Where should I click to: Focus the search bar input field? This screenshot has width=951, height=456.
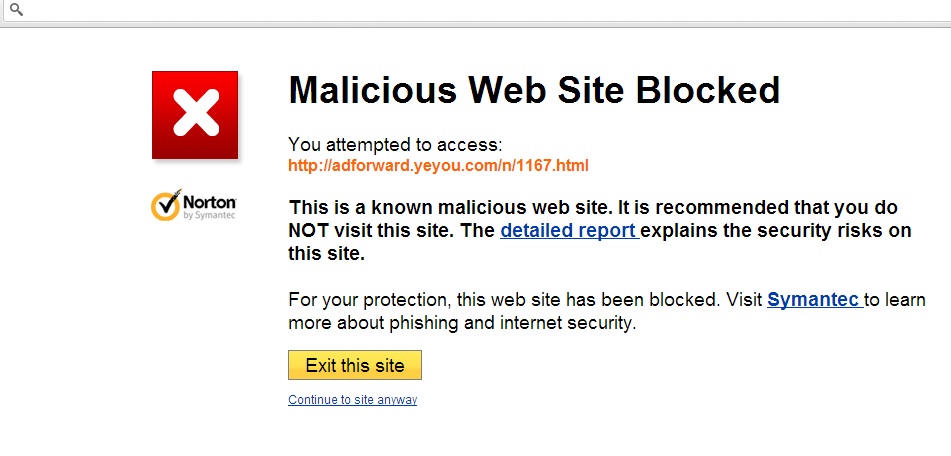[479, 10]
